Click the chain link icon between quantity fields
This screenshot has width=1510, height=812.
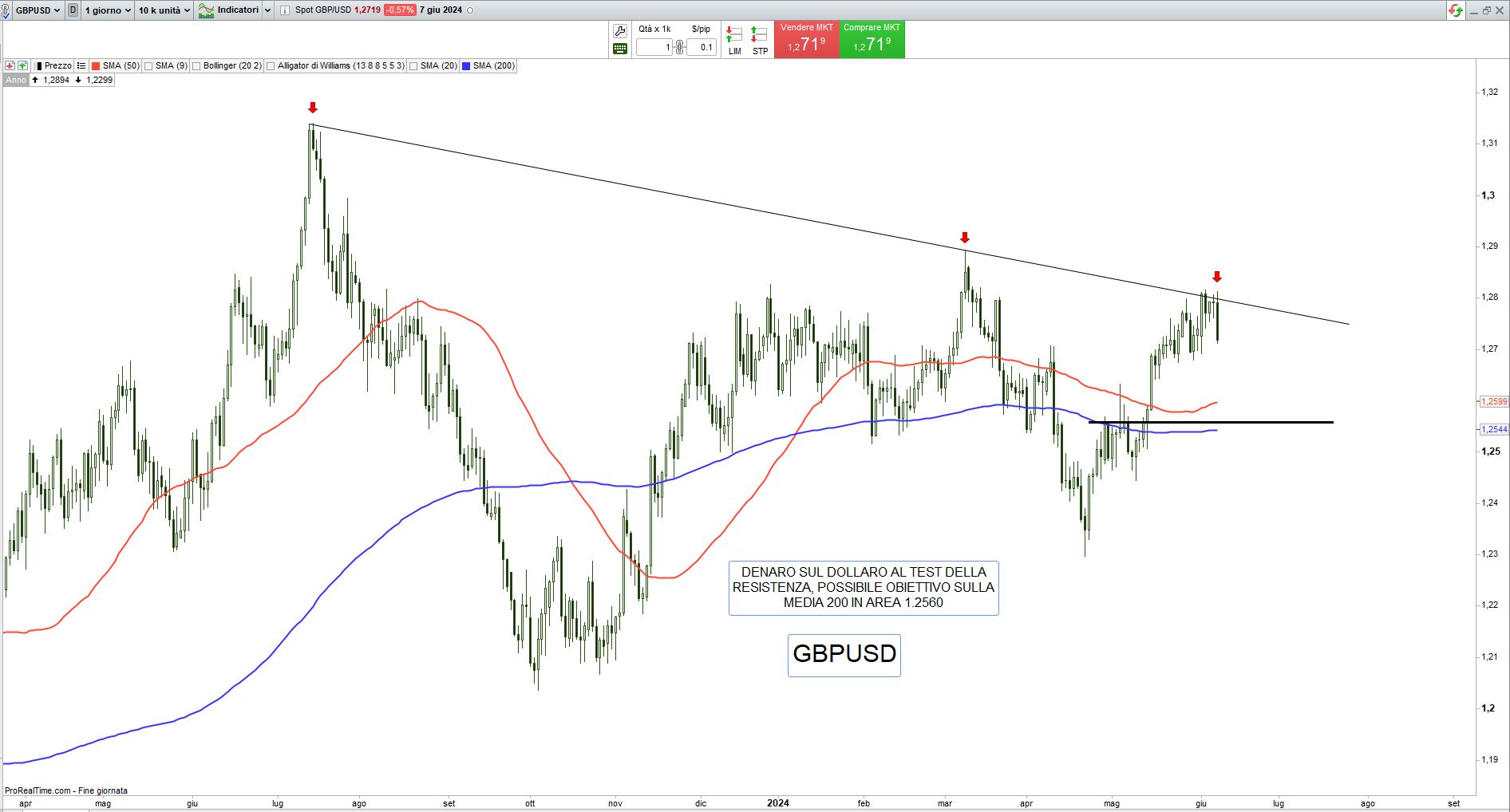[x=680, y=47]
